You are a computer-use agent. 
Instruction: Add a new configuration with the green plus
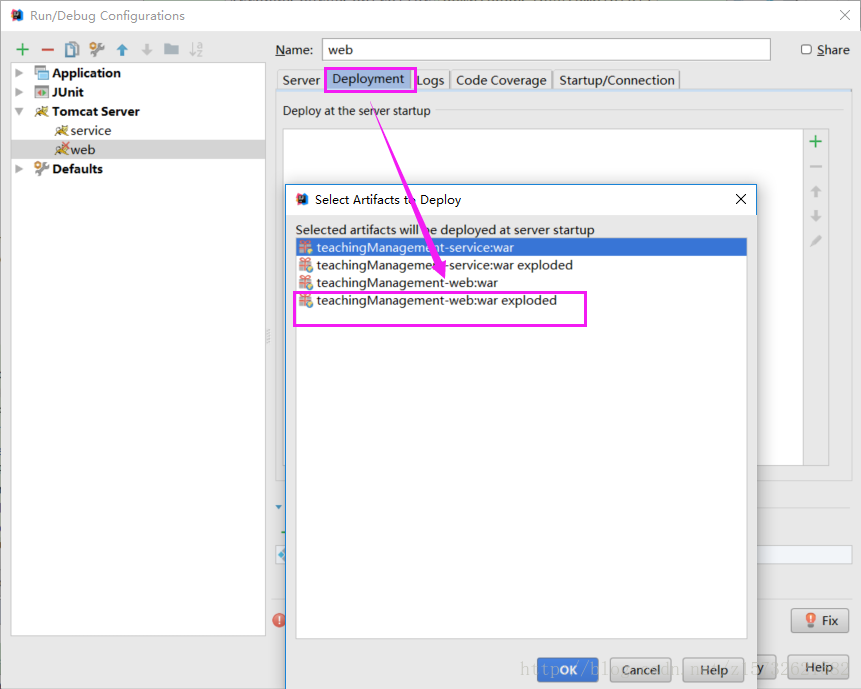[x=23, y=49]
